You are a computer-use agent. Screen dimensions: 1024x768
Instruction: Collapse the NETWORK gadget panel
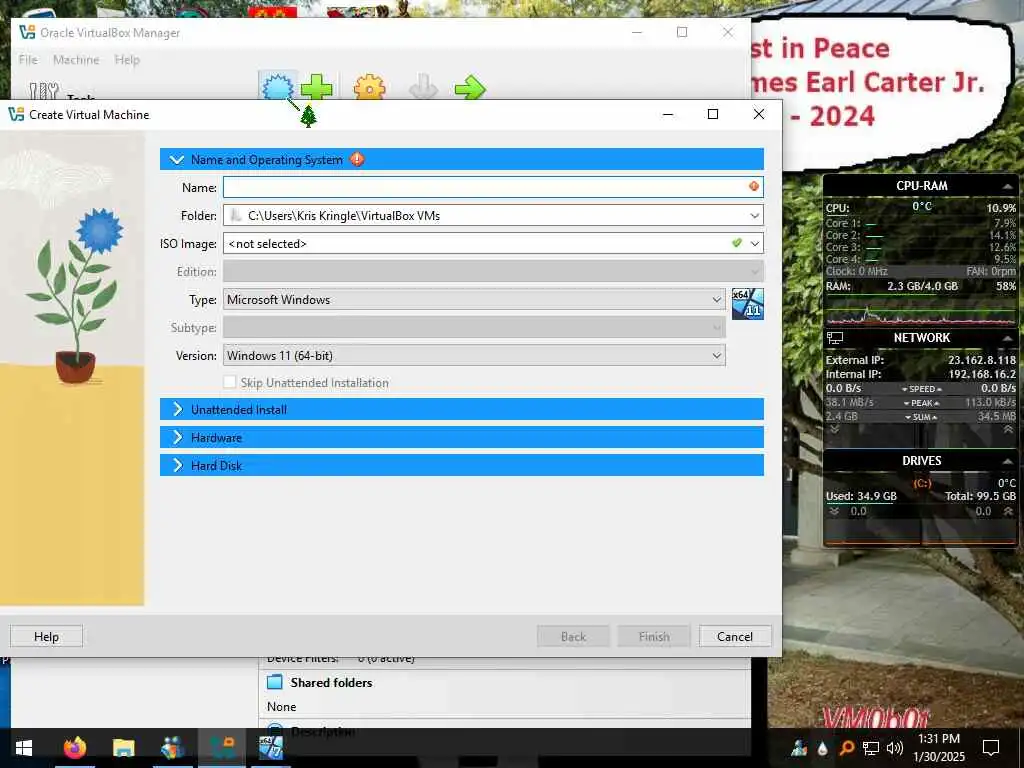click(1008, 338)
